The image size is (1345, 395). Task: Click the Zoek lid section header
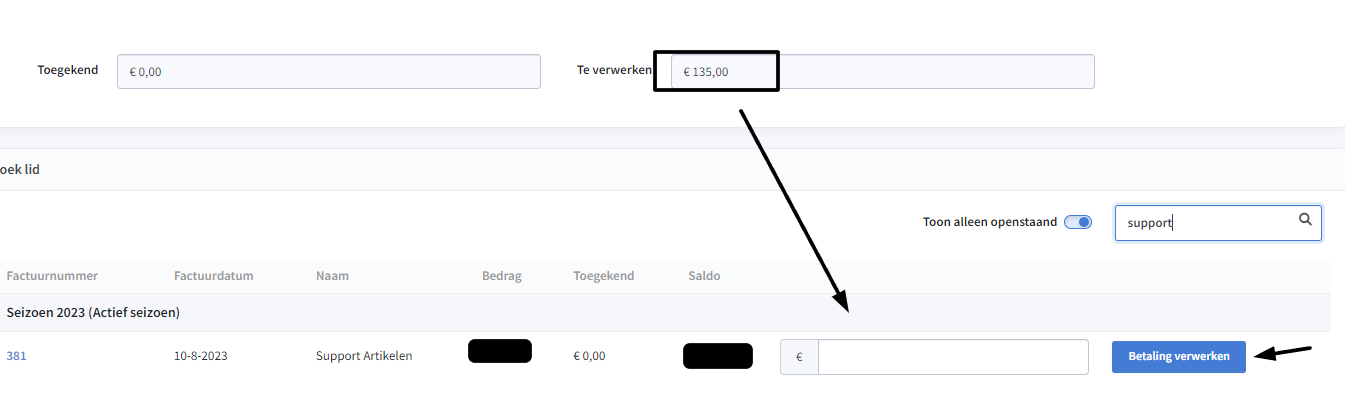tap(20, 170)
